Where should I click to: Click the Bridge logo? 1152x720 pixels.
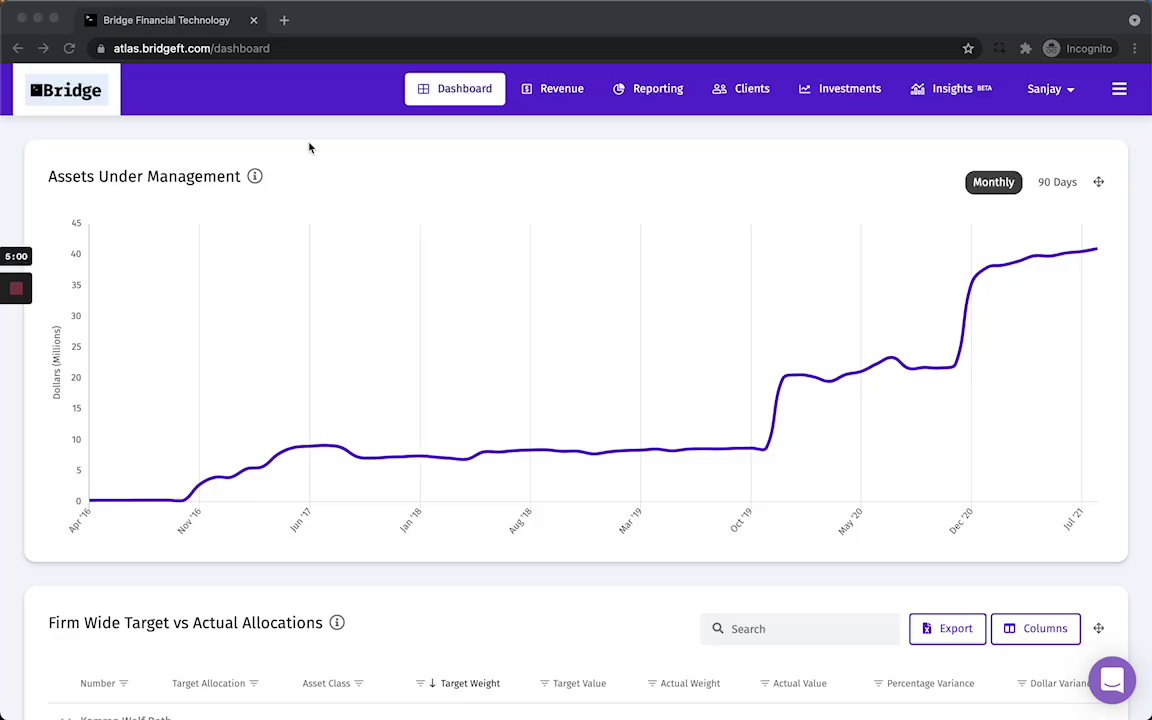[x=66, y=90]
